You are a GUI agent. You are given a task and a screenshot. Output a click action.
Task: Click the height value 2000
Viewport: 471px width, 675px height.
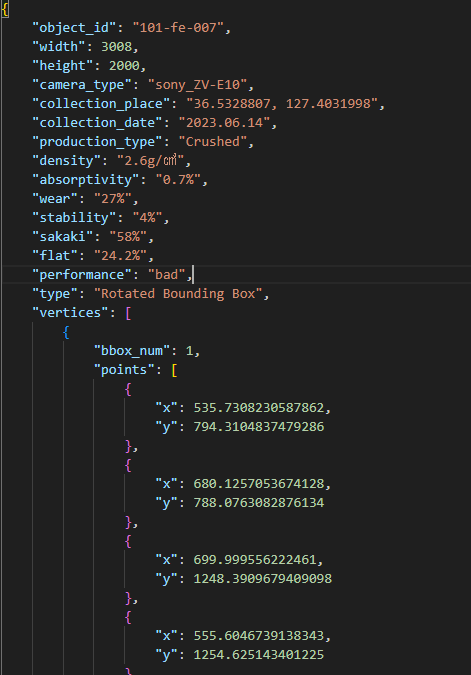124,65
